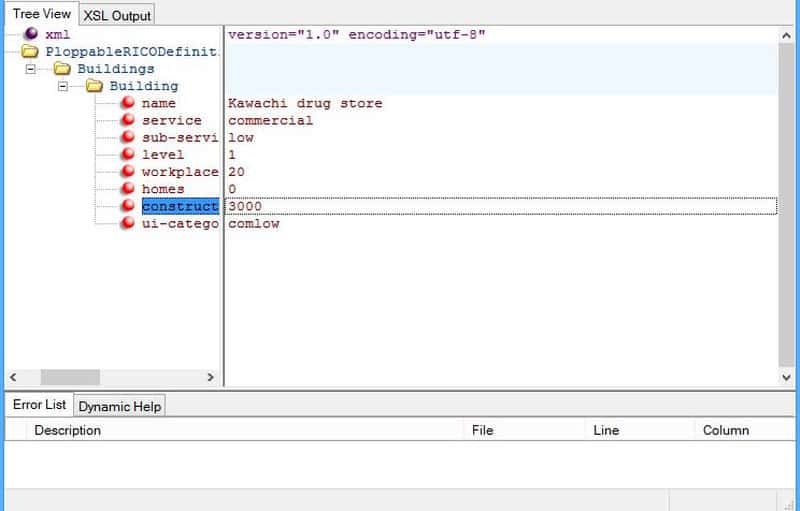Select the workplace element in tree

pyautogui.click(x=179, y=172)
